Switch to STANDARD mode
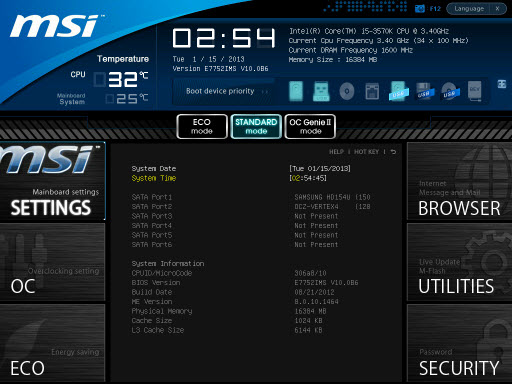The height and width of the screenshot is (384, 512). [256, 126]
